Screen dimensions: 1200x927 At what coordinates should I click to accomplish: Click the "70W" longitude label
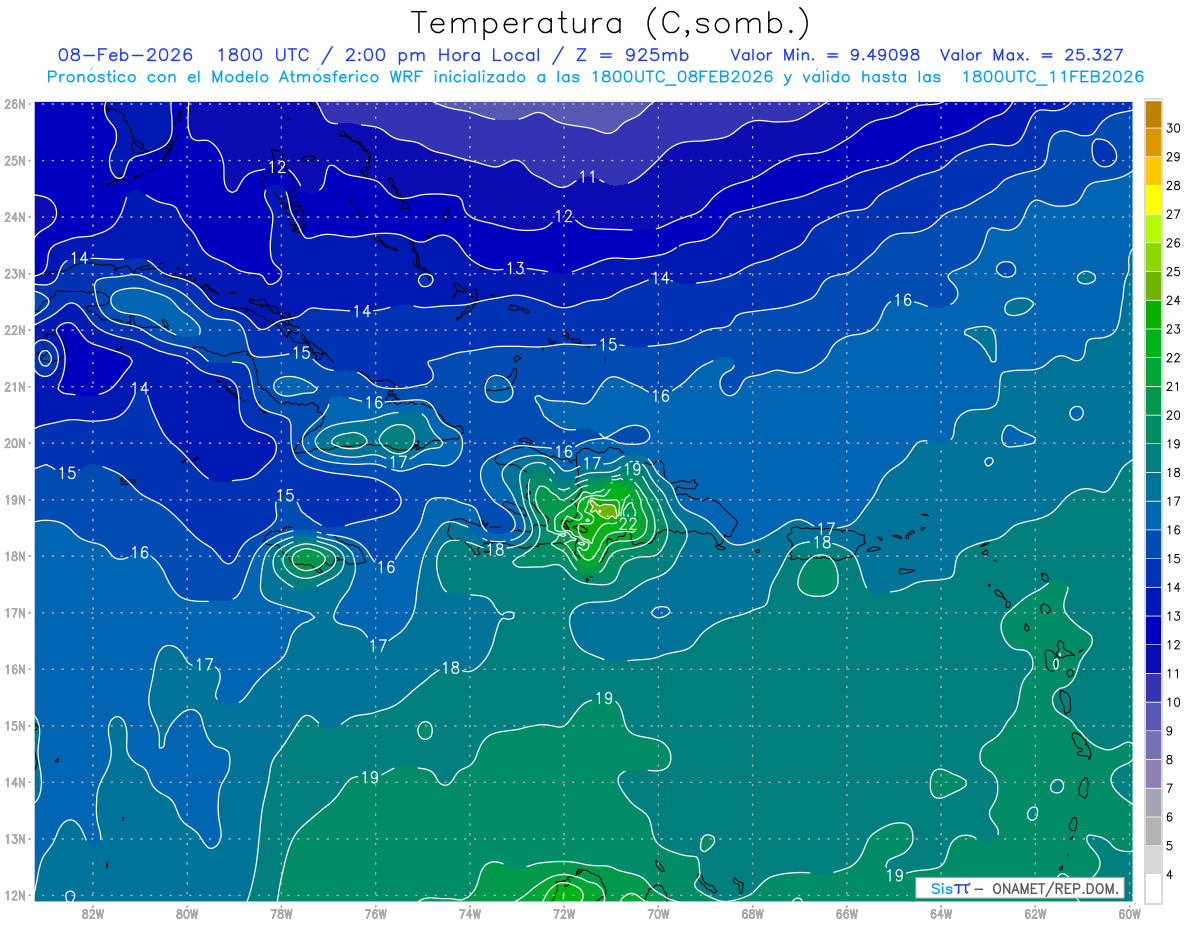(x=658, y=913)
